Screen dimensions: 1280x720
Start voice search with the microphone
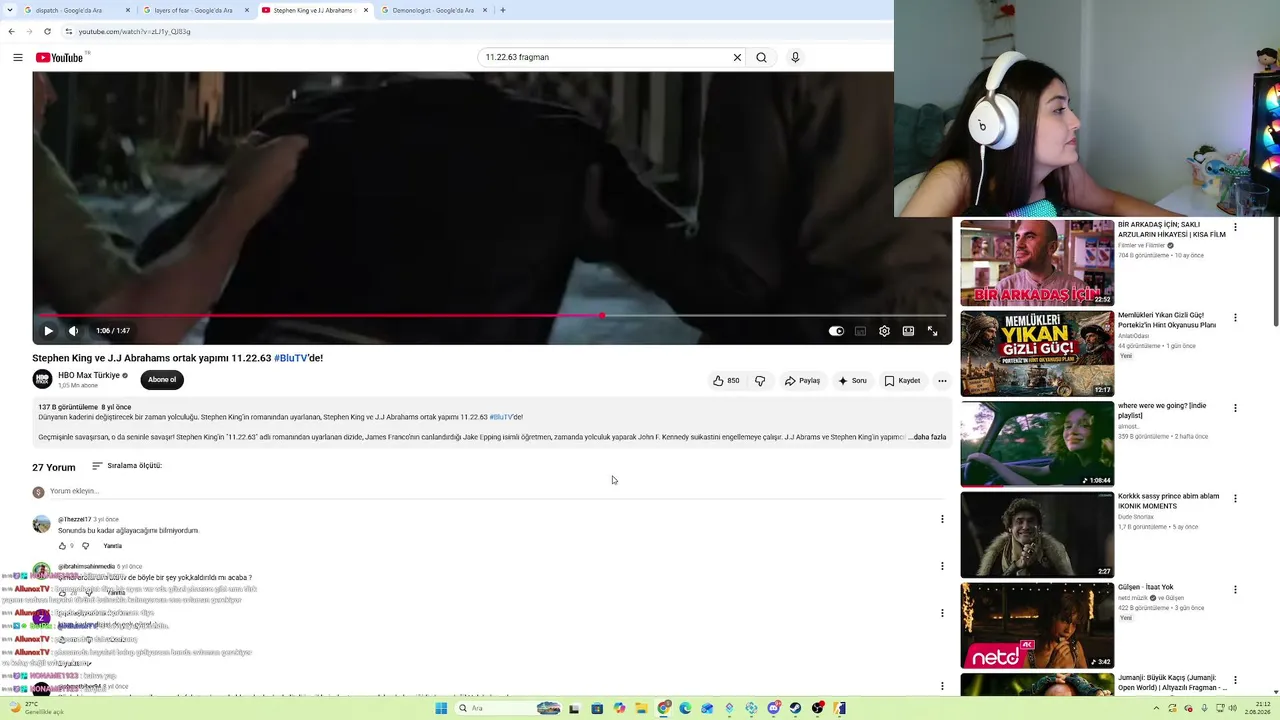(x=795, y=57)
